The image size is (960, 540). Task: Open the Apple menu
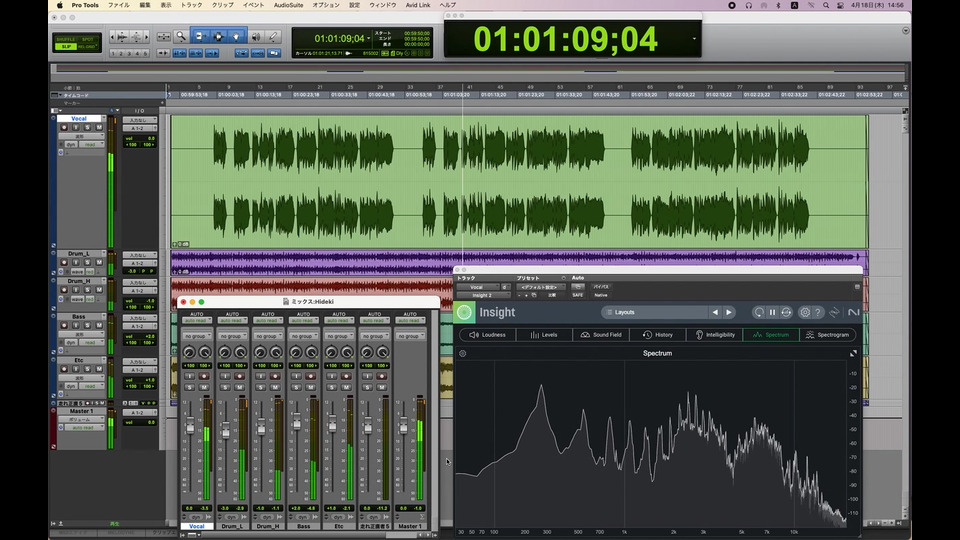tap(59, 5)
